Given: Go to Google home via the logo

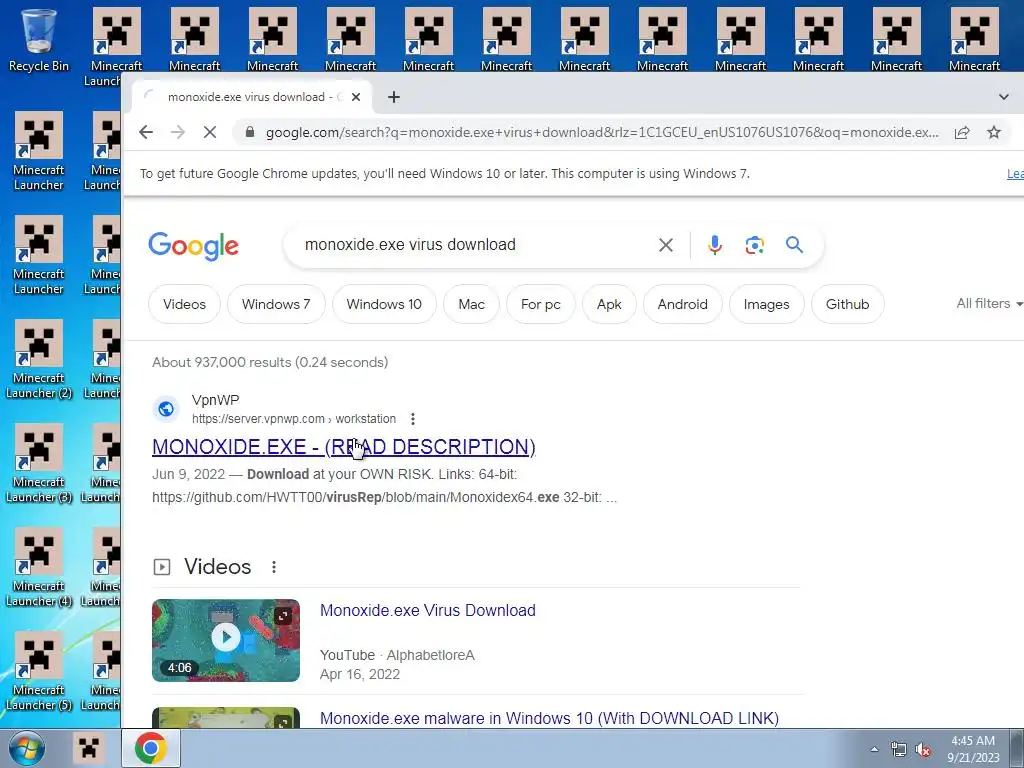Looking at the screenshot, I should coord(193,246).
